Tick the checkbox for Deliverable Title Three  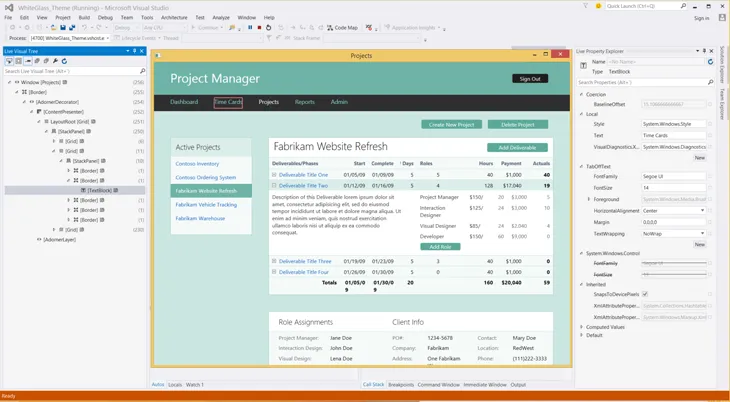click(x=274, y=261)
